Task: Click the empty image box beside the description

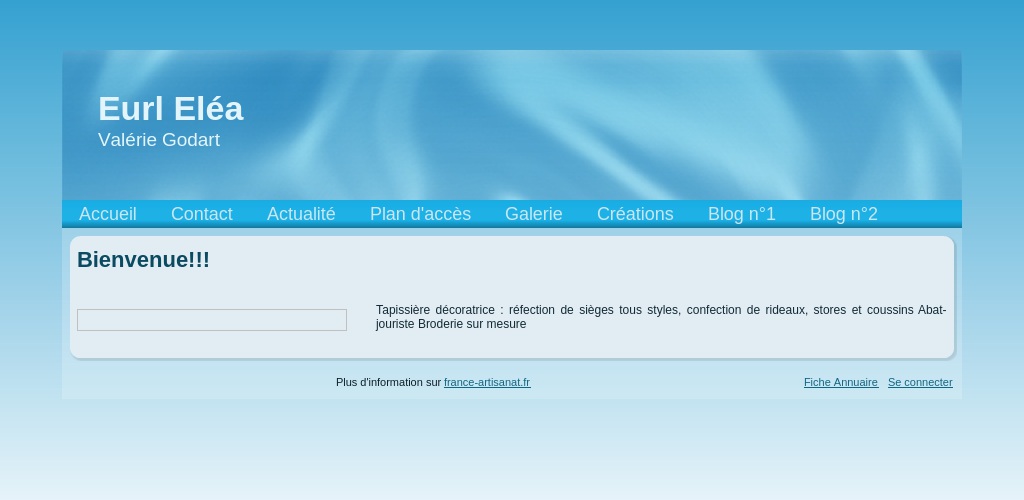Action: coord(212,320)
